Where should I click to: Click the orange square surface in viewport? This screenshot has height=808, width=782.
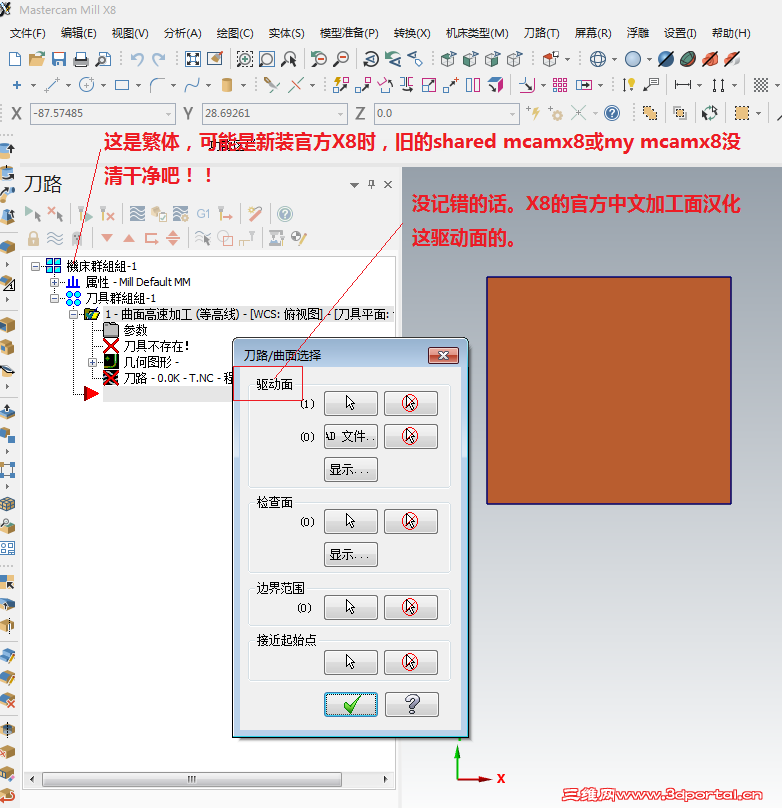[609, 391]
